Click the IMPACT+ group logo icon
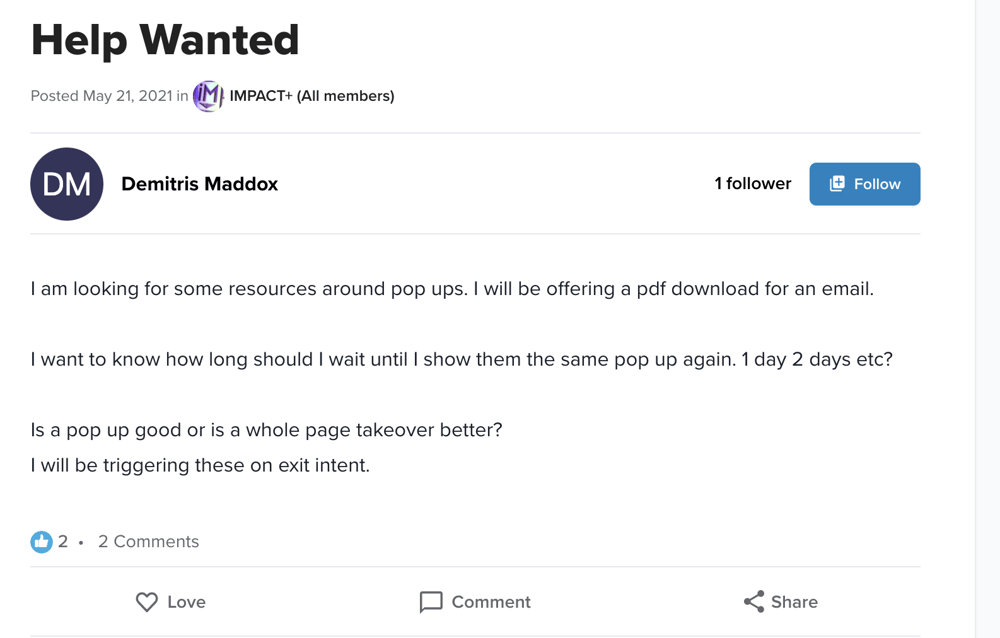The image size is (1000, 638). 208,96
